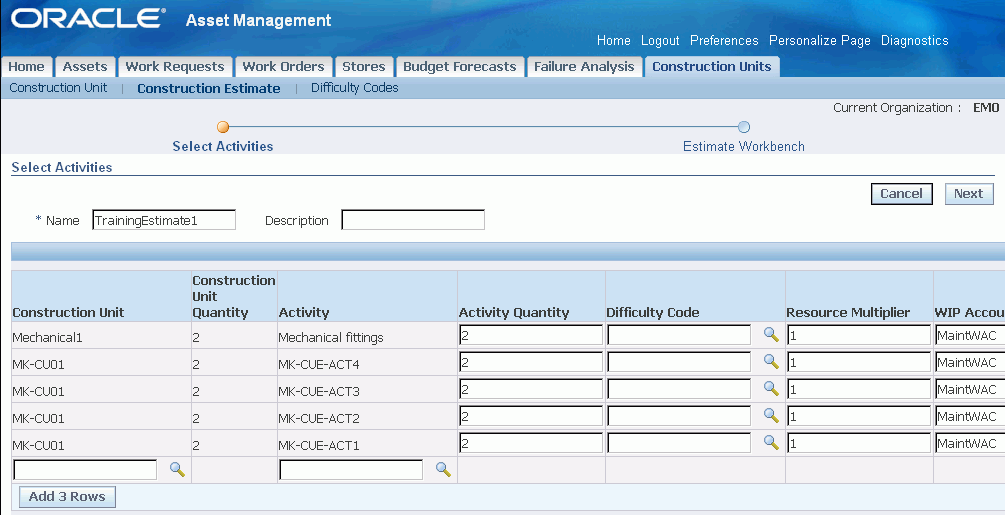Screen dimensions: 1005x515
Task: Click Estimate Workbench step label
Action: [x=743, y=146]
